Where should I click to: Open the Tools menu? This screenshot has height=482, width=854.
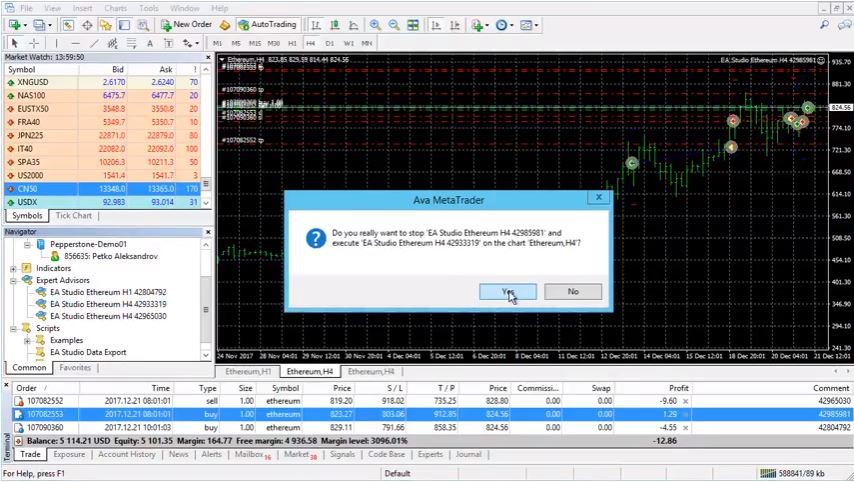coord(149,8)
